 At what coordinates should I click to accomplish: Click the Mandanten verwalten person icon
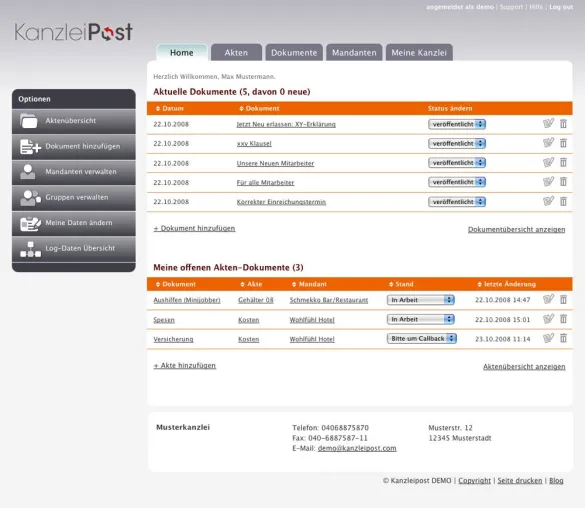28,172
